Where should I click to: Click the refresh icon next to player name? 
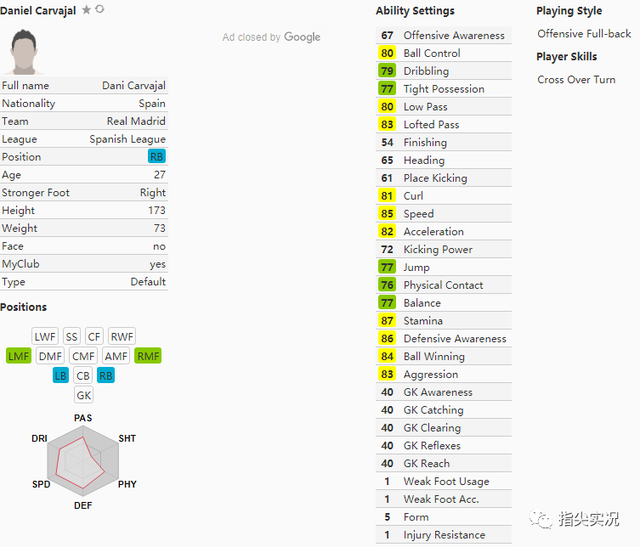(100, 9)
